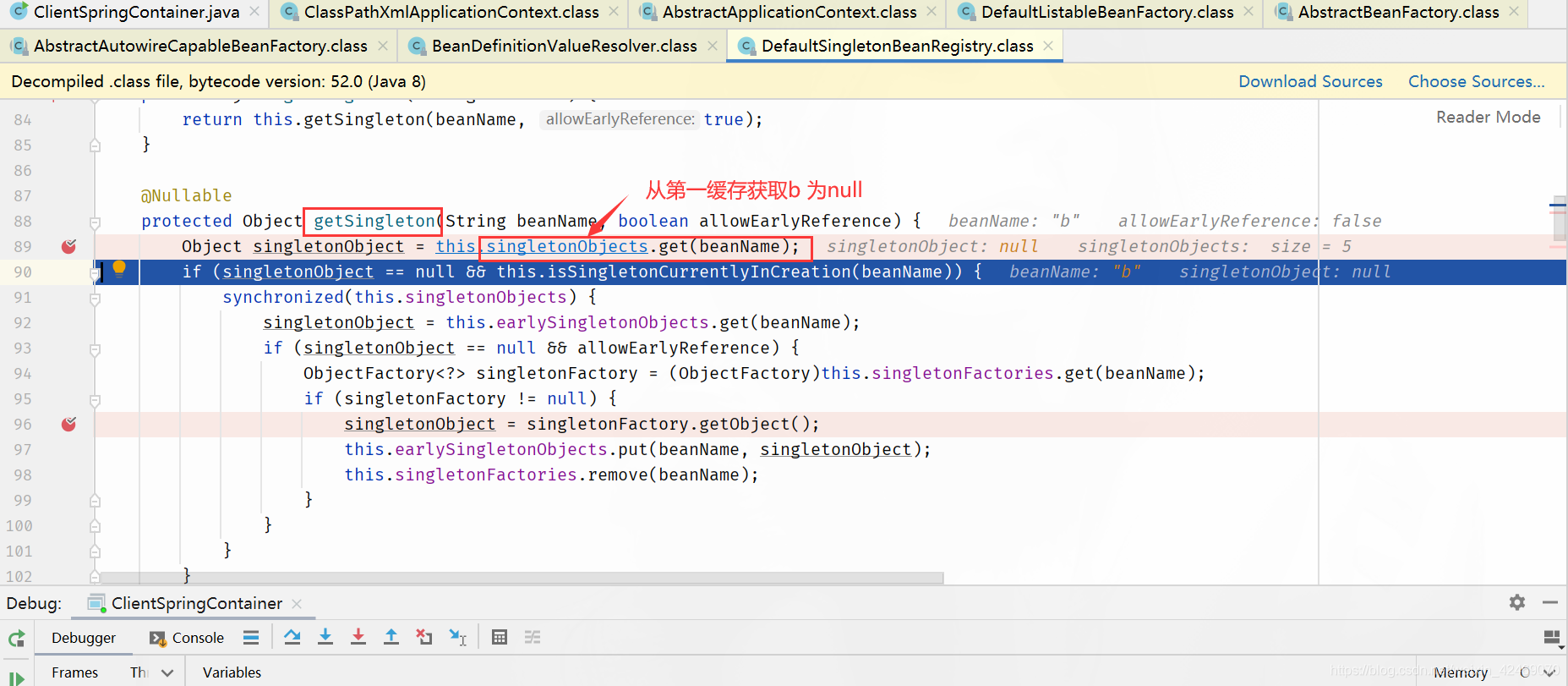The image size is (1568, 686).
Task: Select the Debugger tab
Action: (84, 638)
